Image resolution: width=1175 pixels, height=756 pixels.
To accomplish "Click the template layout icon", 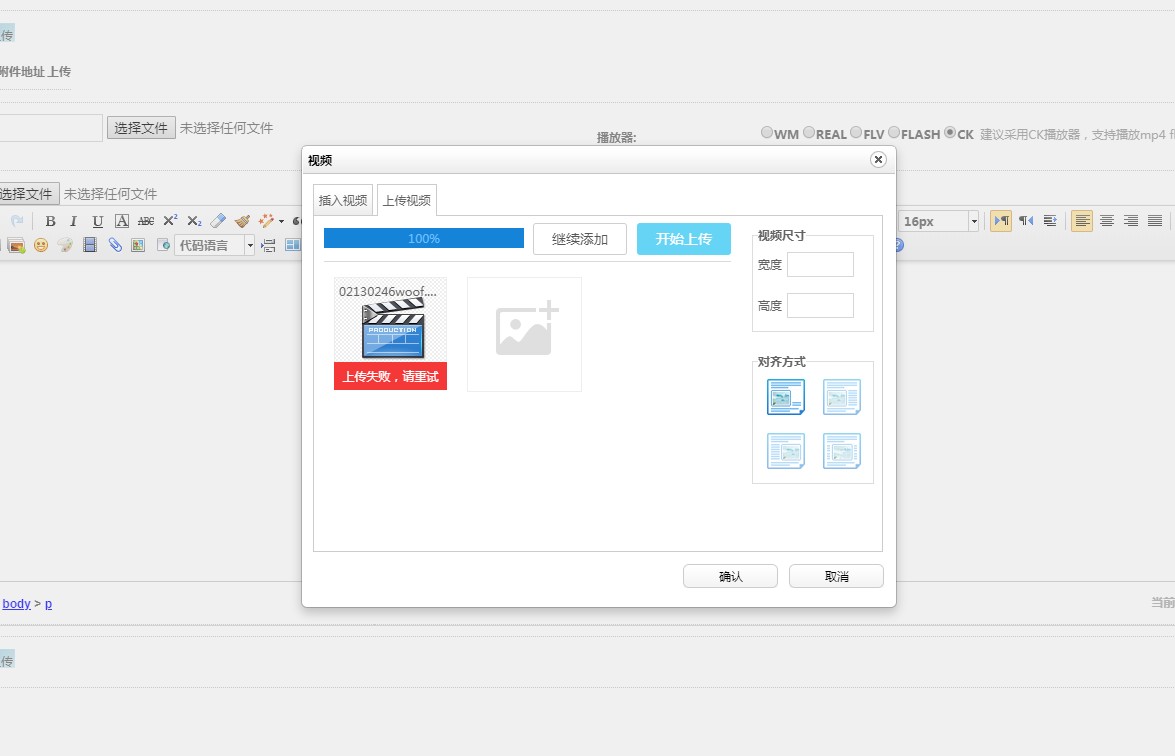I will point(292,245).
